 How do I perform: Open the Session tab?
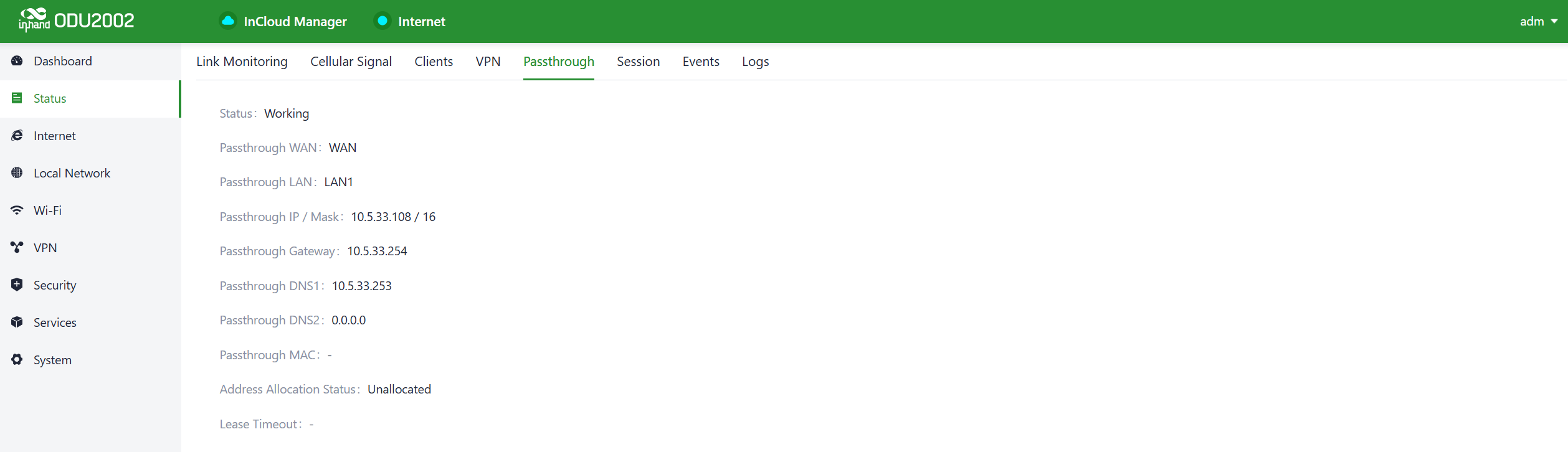[x=638, y=62]
